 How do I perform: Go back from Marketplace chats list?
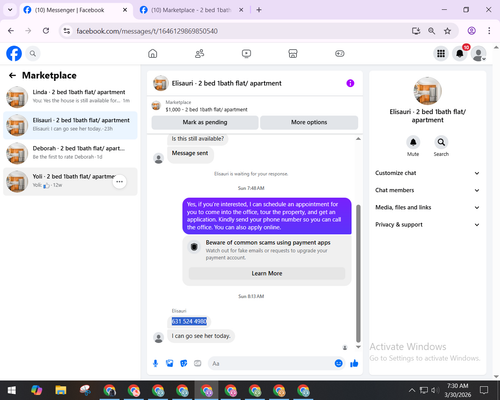(x=12, y=76)
